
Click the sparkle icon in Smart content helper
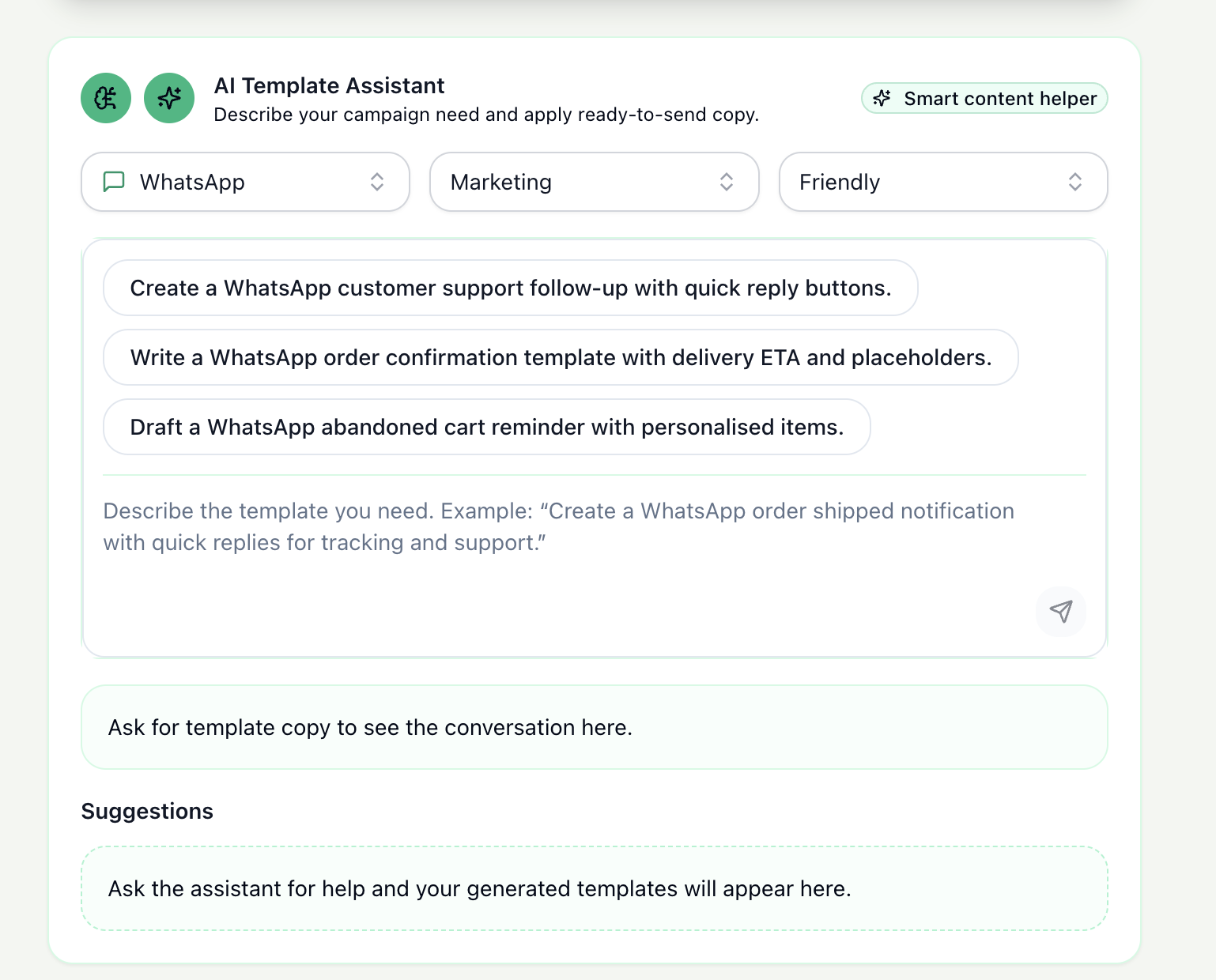(883, 98)
